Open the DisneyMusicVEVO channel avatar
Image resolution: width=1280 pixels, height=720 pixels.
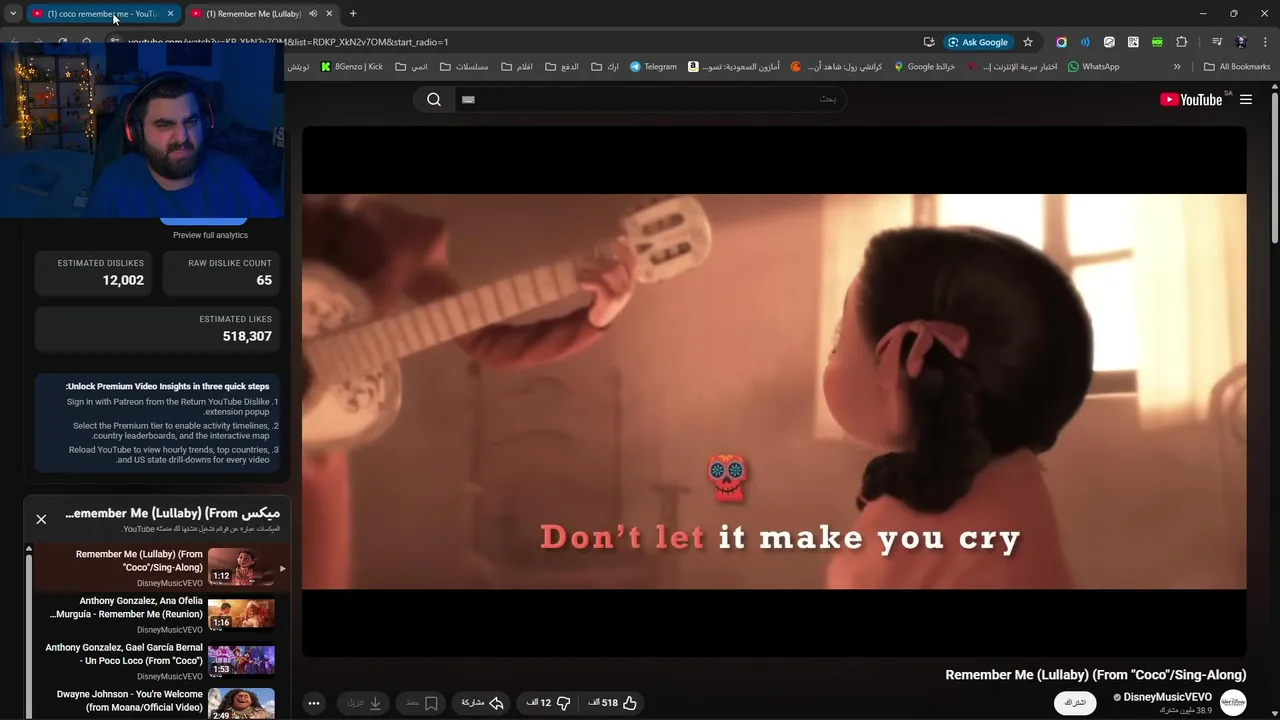click(x=1233, y=702)
